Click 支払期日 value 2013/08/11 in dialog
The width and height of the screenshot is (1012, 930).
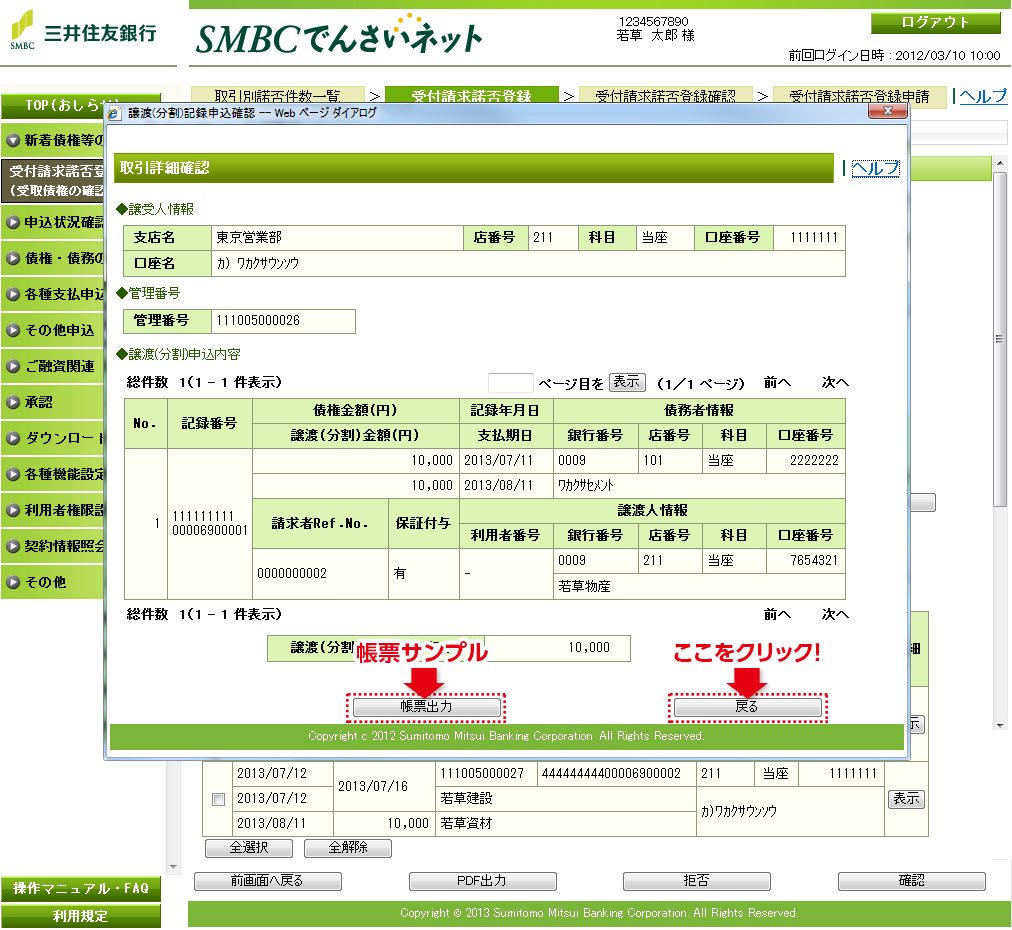(x=498, y=485)
